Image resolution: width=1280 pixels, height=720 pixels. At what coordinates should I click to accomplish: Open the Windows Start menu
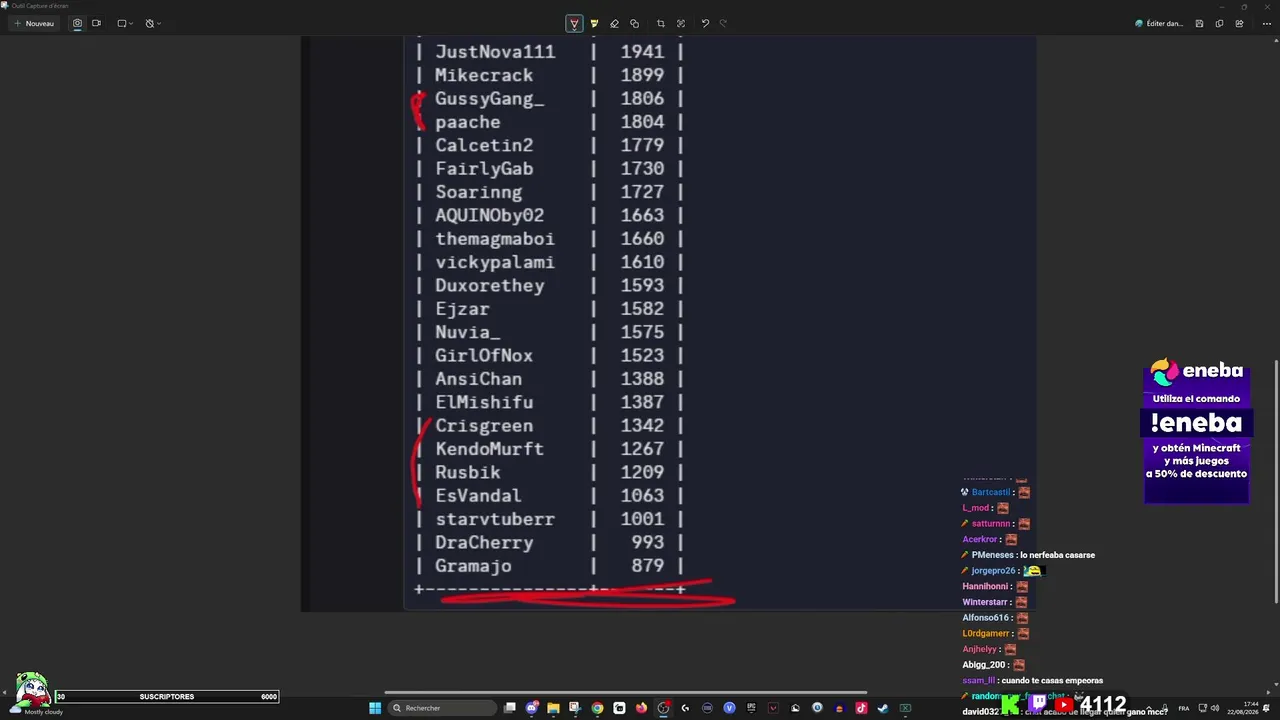[375, 708]
